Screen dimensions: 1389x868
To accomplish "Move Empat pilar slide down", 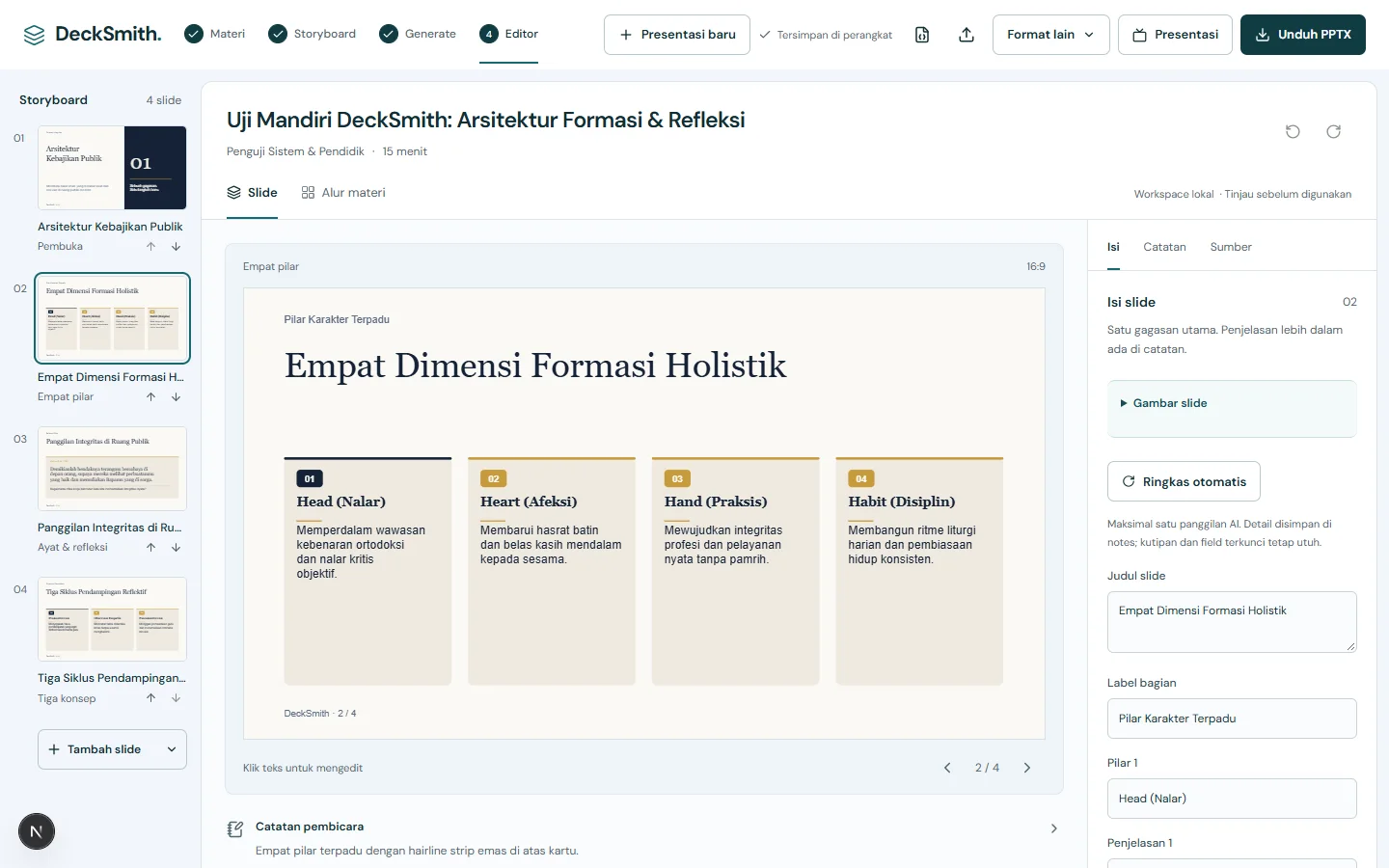I will (176, 397).
